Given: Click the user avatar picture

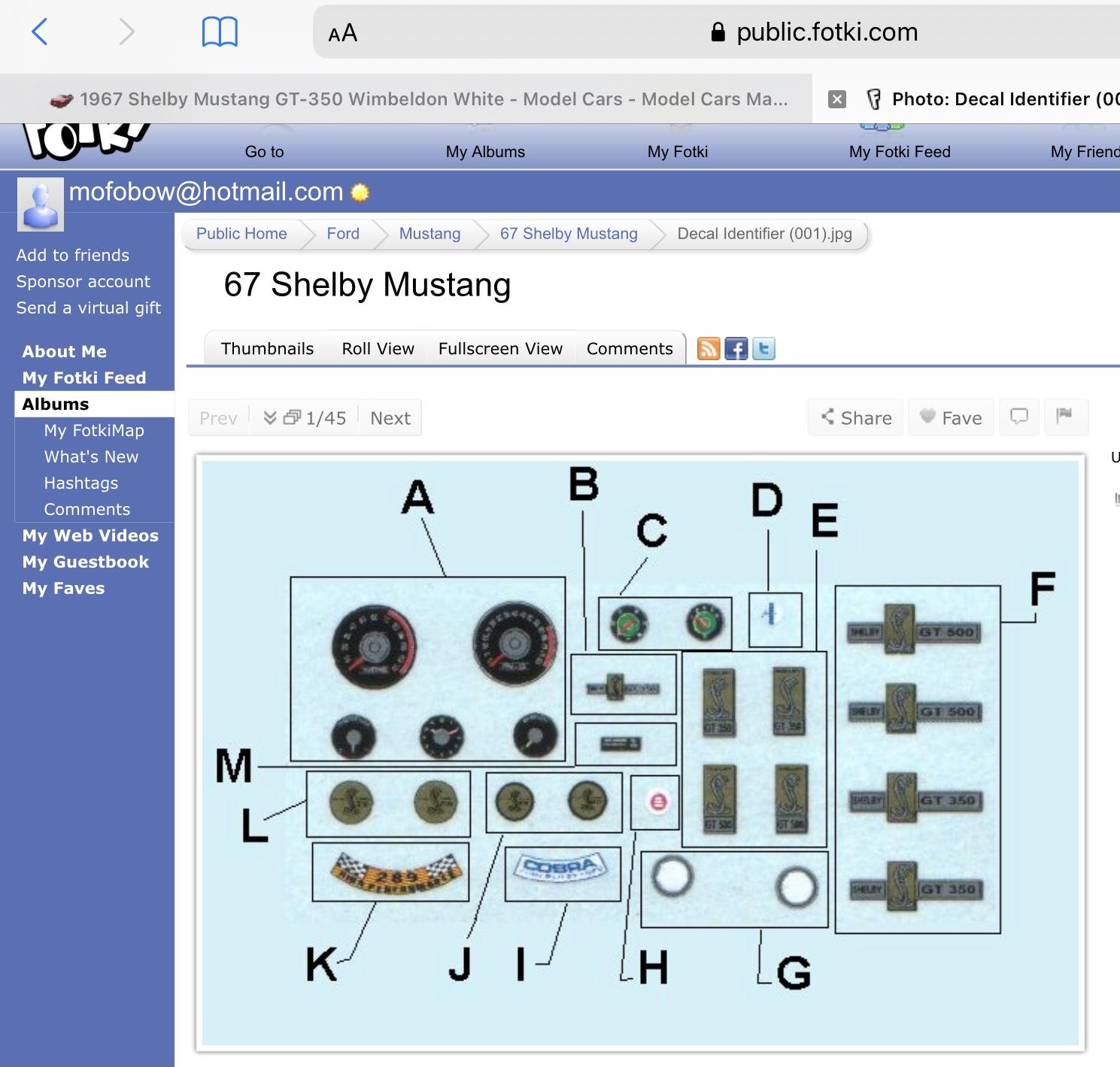Looking at the screenshot, I should click(41, 205).
